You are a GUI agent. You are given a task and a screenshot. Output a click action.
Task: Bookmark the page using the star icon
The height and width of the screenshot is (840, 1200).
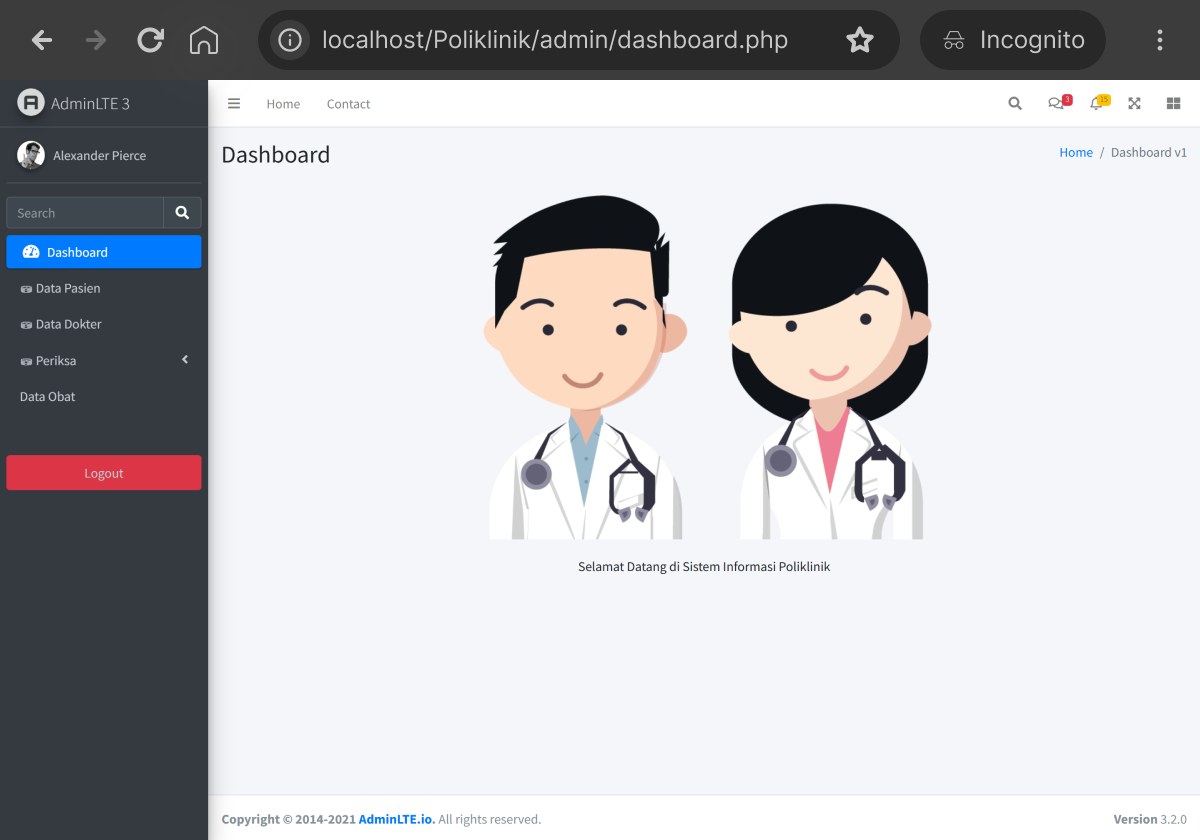[x=860, y=40]
